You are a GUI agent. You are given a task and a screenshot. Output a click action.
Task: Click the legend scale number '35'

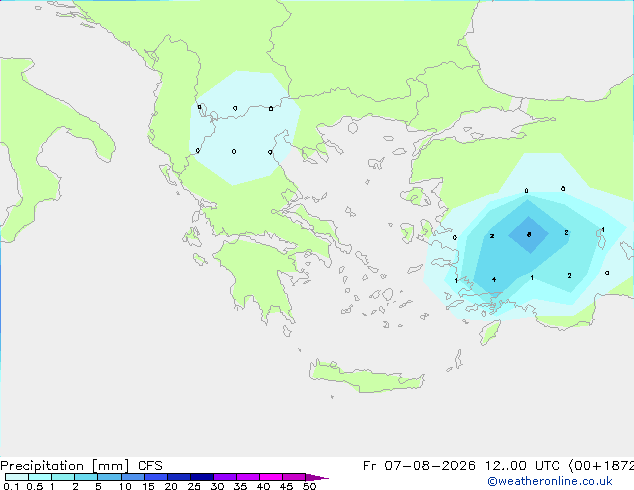tap(240, 486)
